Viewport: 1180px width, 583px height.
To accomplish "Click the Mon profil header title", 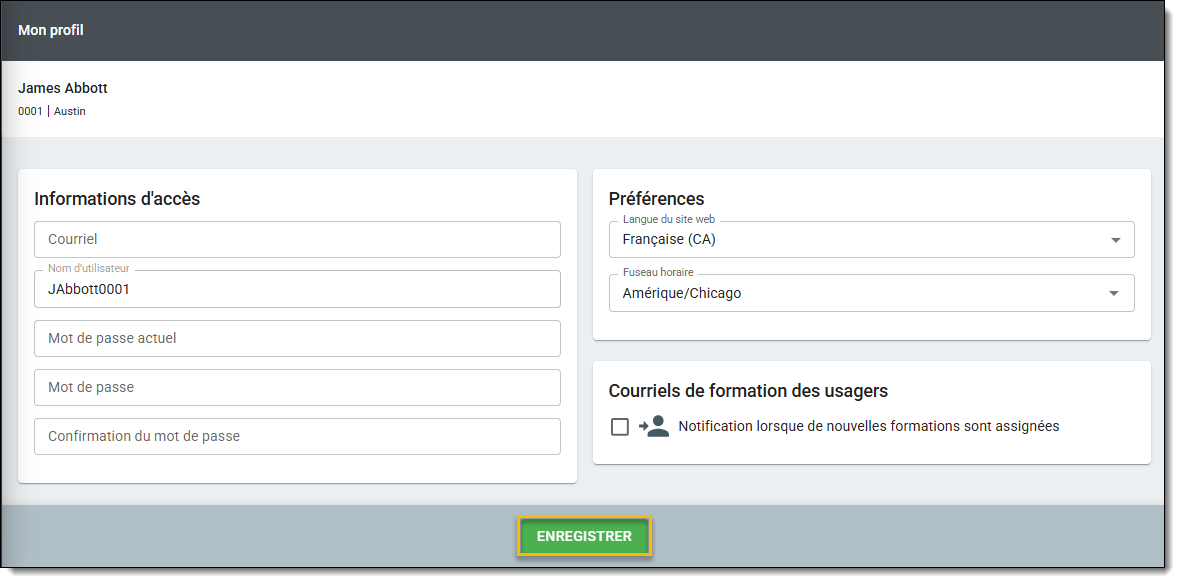I will (51, 31).
